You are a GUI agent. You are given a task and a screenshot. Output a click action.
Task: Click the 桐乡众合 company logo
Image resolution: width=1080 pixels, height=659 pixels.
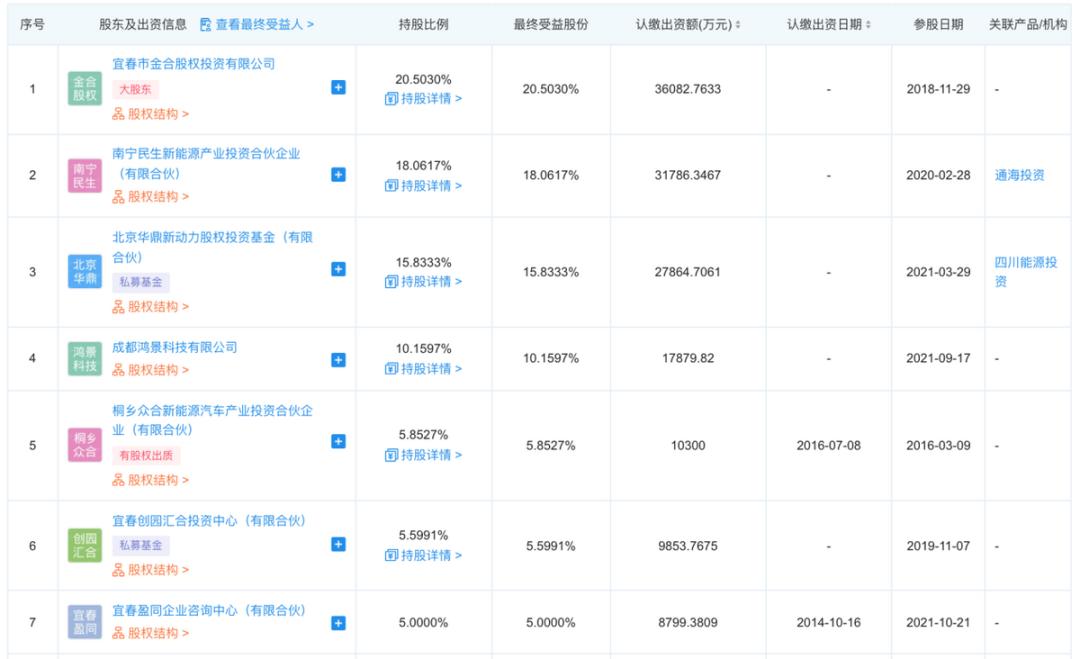pos(85,445)
